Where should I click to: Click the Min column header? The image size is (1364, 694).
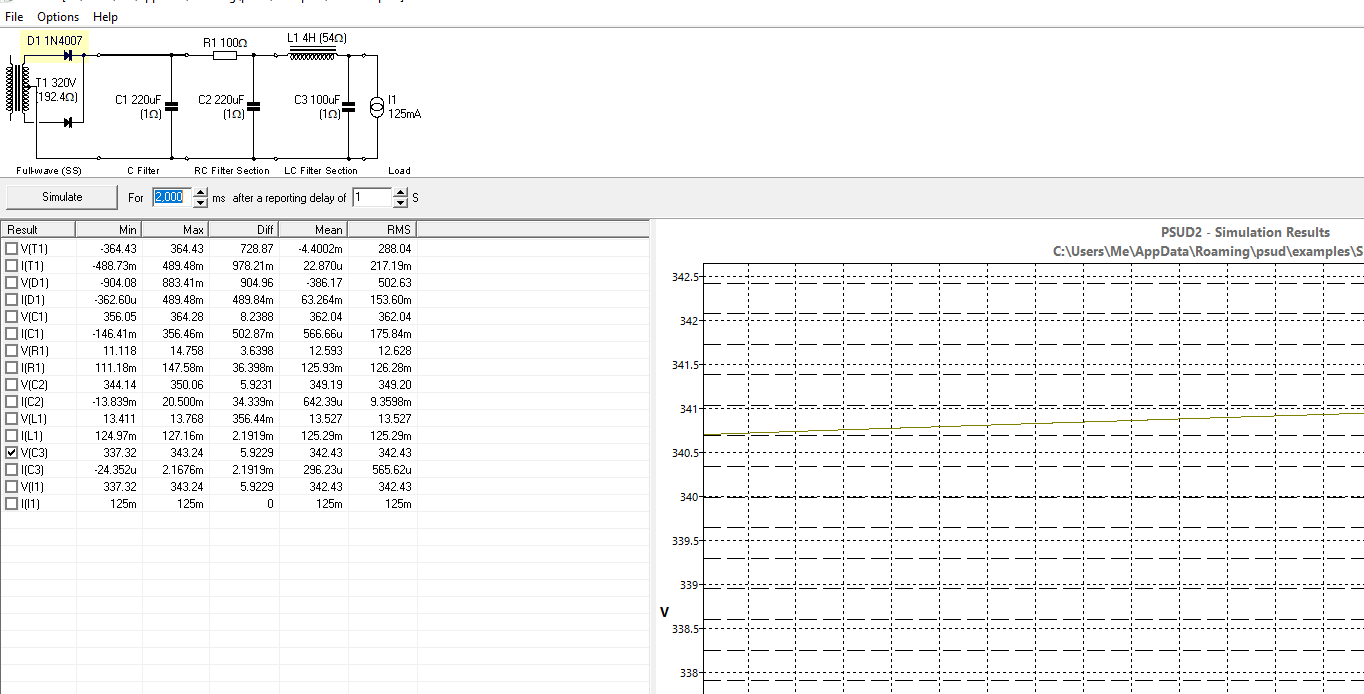click(109, 229)
